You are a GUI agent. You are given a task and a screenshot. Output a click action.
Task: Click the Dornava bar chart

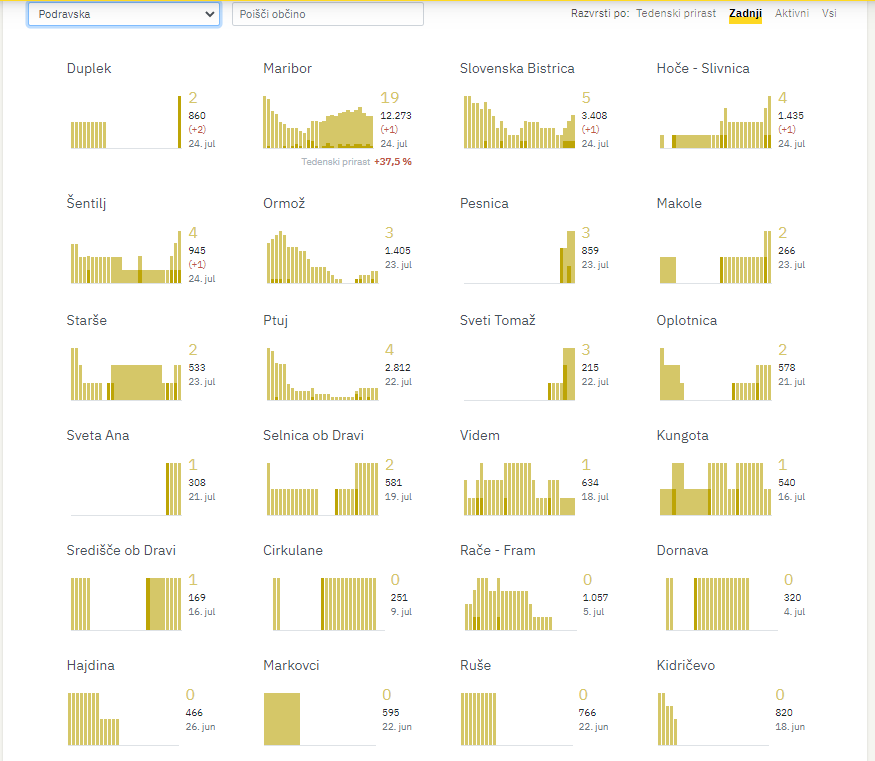(x=722, y=604)
